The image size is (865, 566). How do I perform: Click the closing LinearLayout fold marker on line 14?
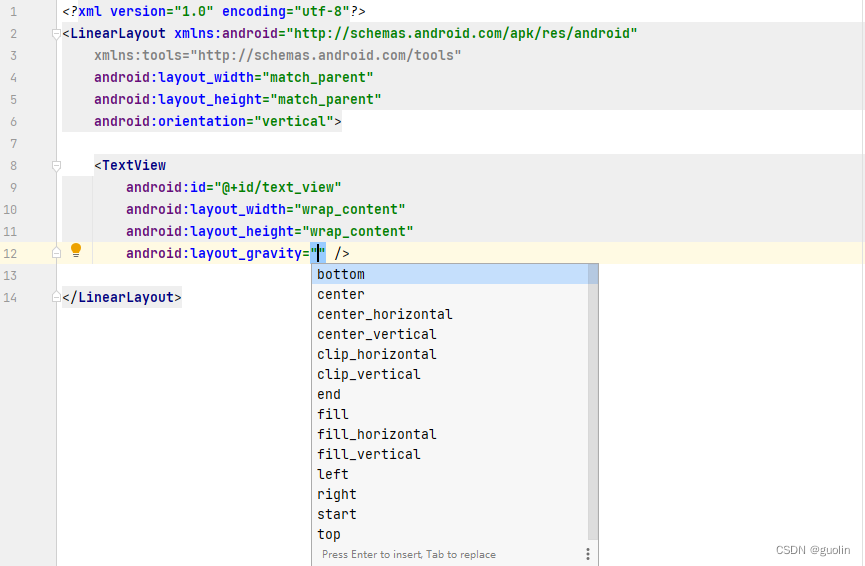coord(56,297)
